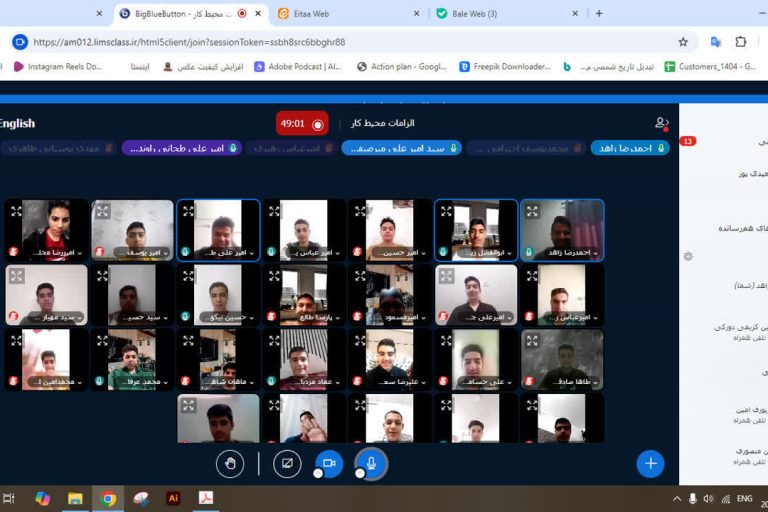The image size is (768, 512).
Task: Open افزایش کیفیت عکس bookmark
Action: (x=203, y=67)
